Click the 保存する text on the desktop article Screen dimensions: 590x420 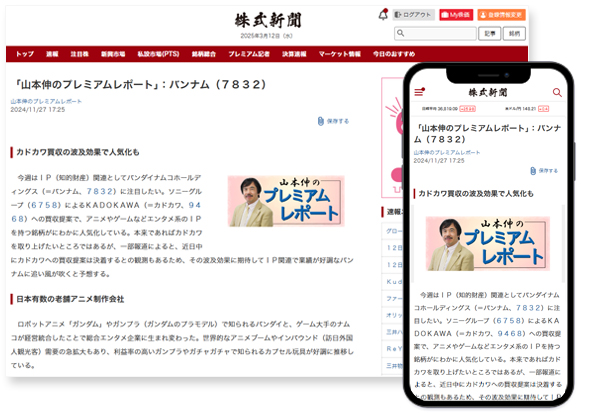(x=338, y=121)
